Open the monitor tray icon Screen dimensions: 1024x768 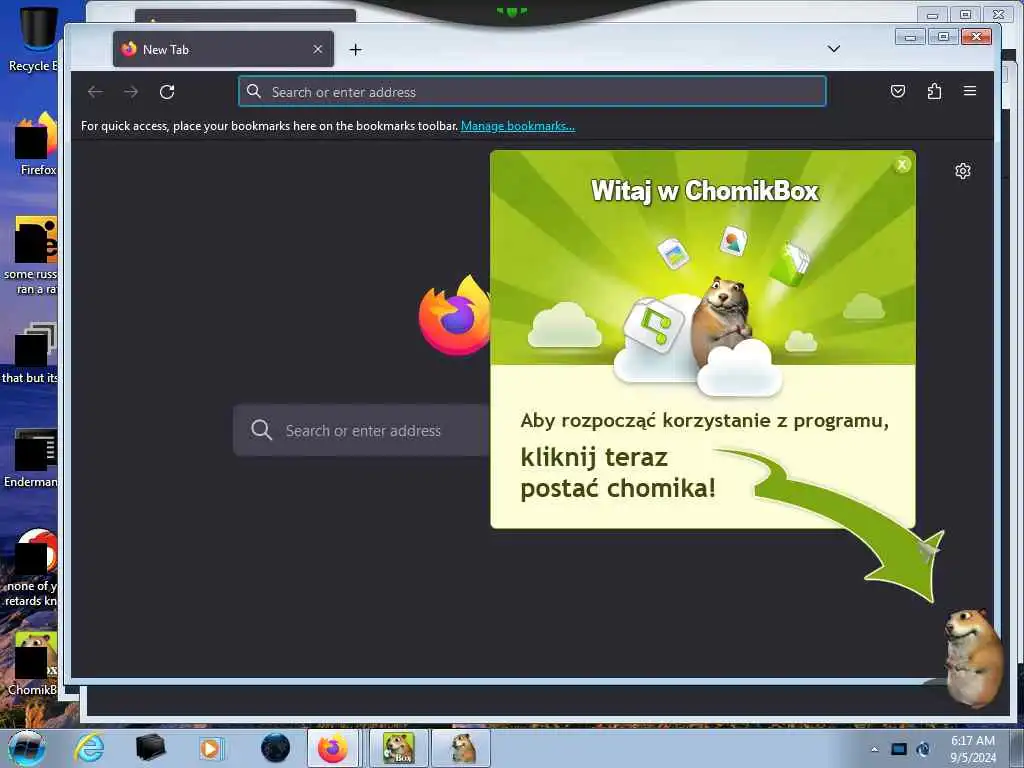pos(899,749)
